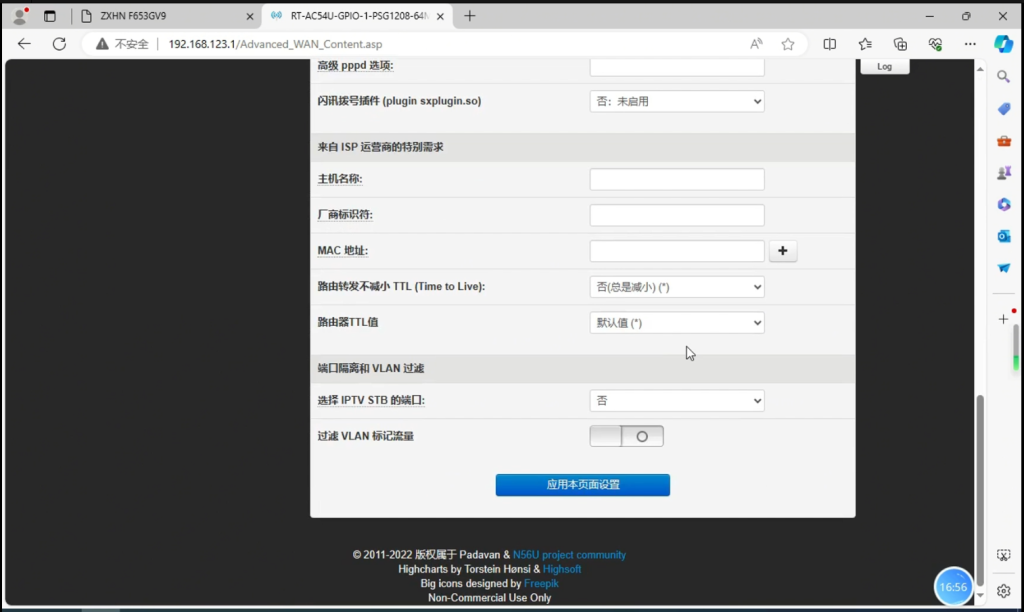
Task: Open the shopping tag icon in sidebar
Action: 1004,108
